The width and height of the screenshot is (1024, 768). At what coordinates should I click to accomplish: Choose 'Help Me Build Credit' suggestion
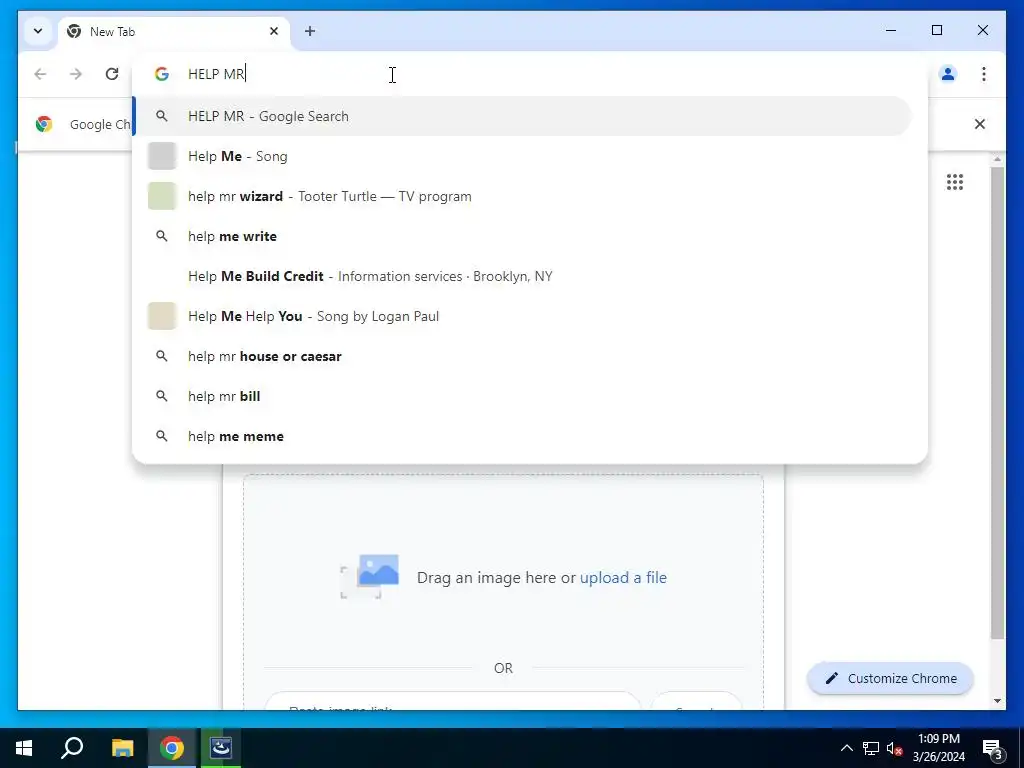522,276
